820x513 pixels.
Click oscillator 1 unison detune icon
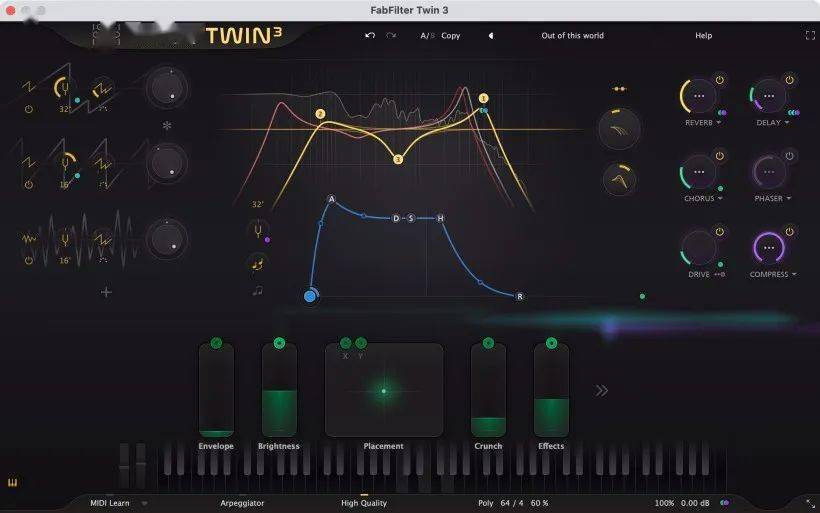(x=102, y=90)
